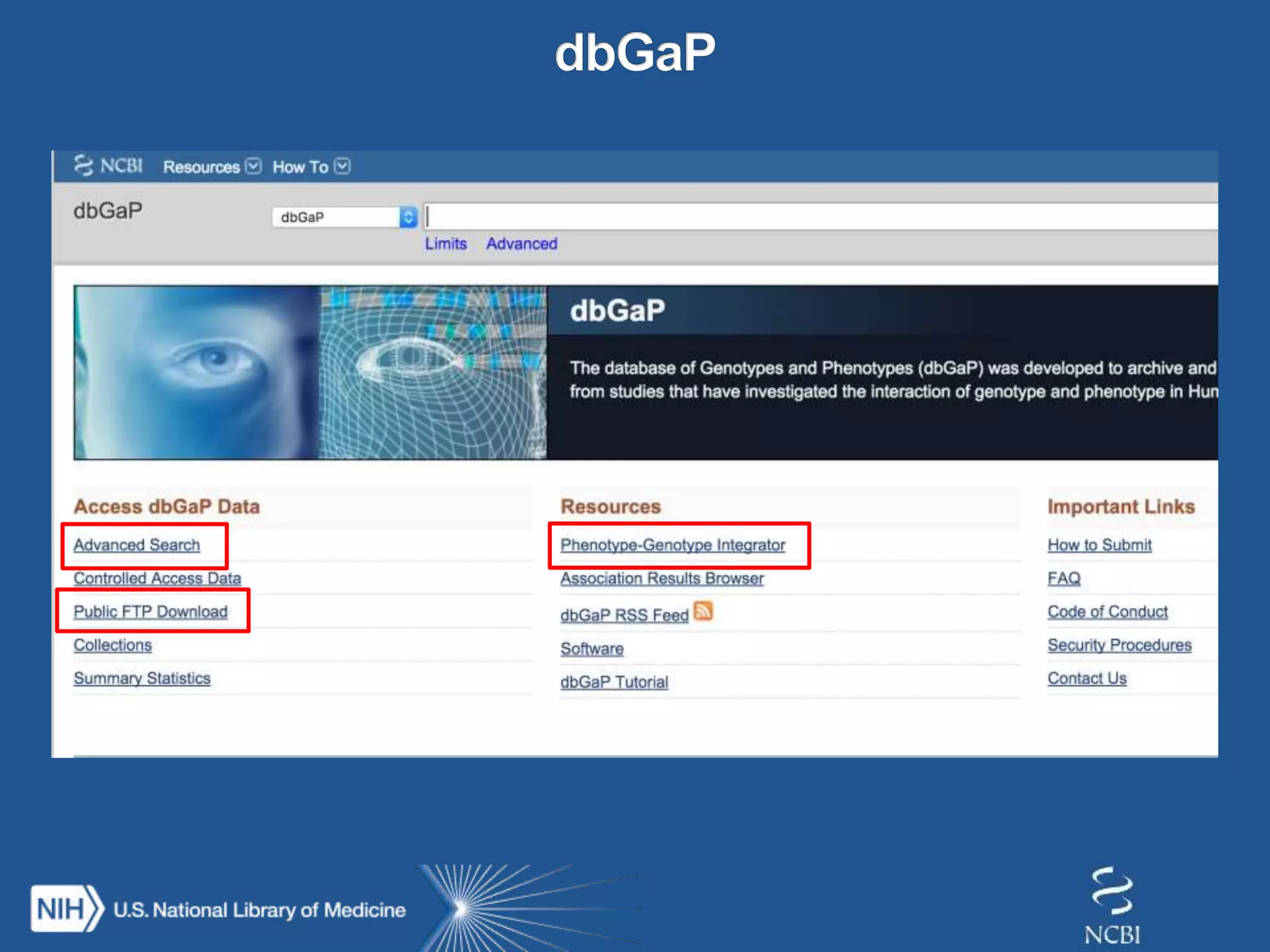
Task: Click the orange RSS feed icon
Action: click(703, 611)
